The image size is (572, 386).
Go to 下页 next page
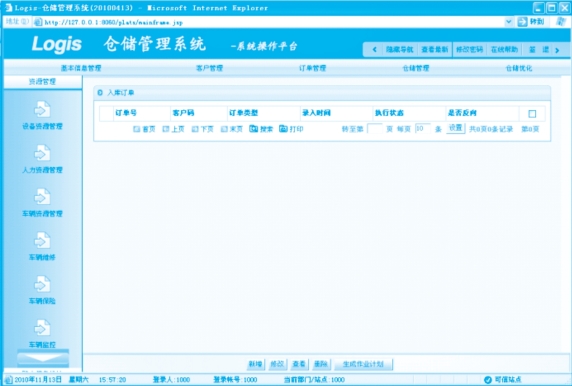click(202, 129)
